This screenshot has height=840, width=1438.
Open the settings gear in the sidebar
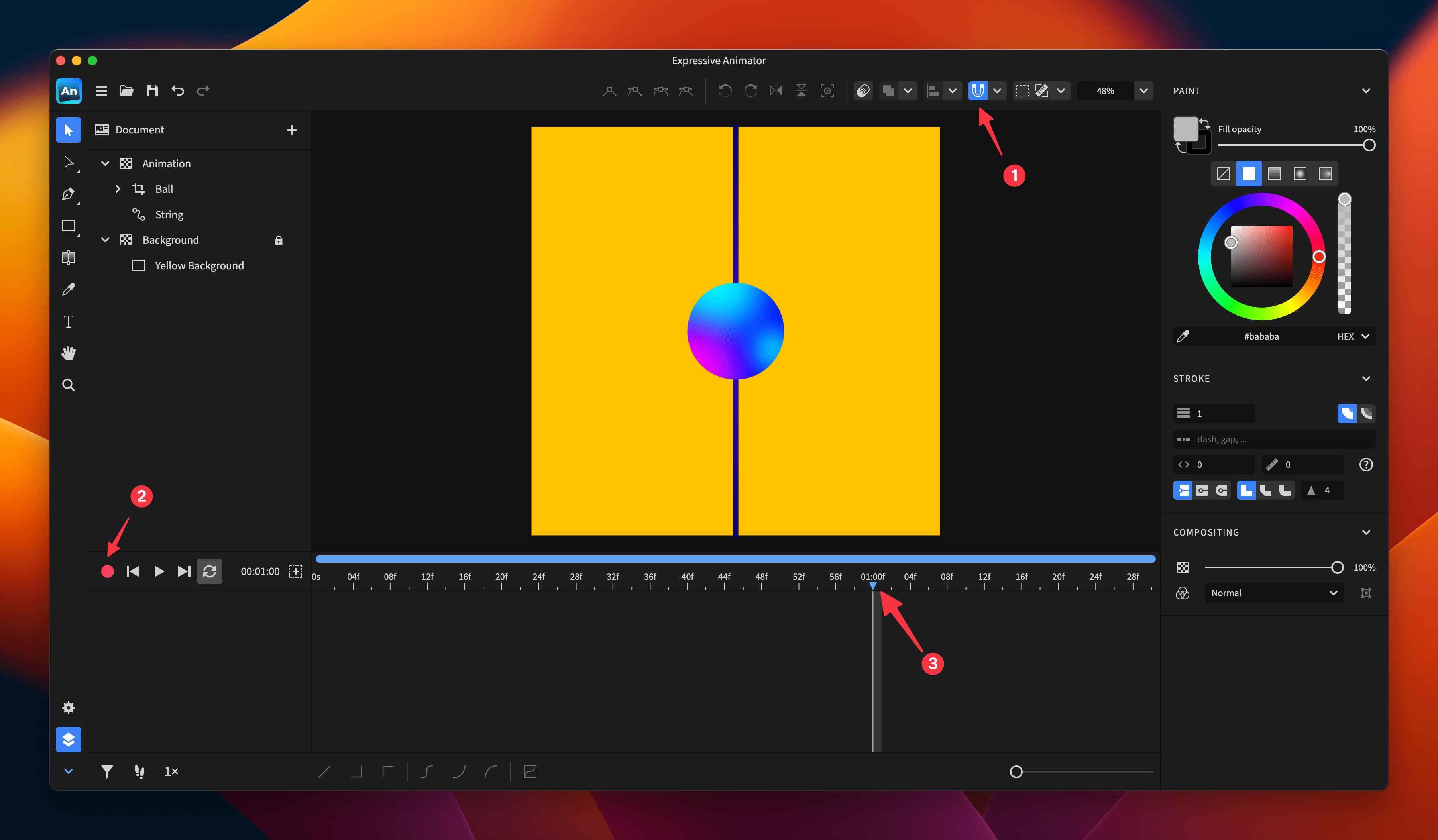(68, 708)
